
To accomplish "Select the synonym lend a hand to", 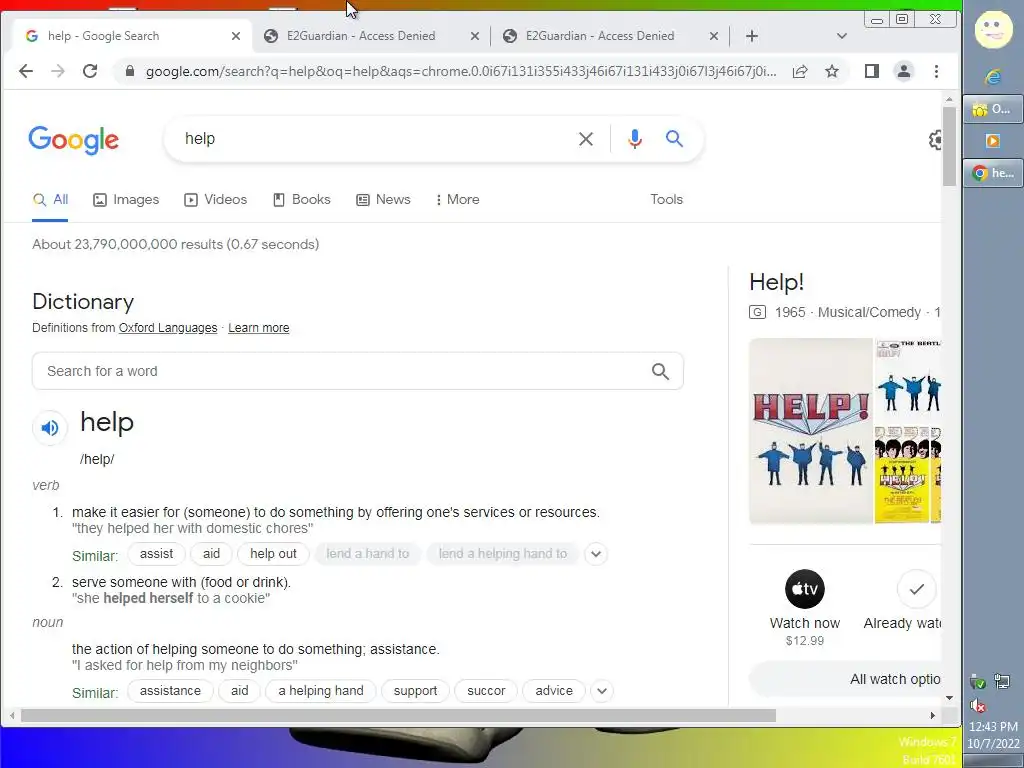I will [x=368, y=554].
